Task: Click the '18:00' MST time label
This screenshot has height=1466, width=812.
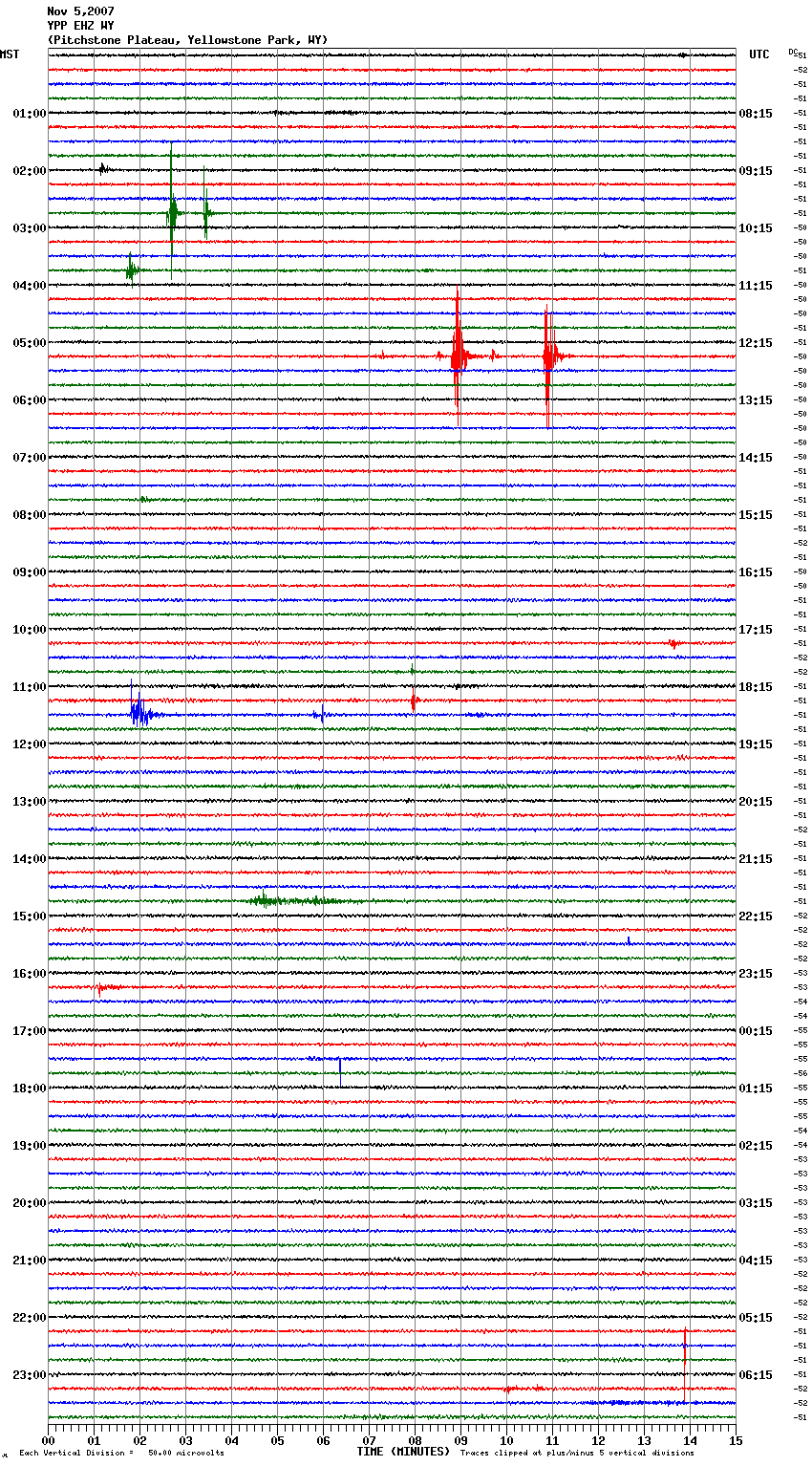Action: pyautogui.click(x=30, y=1089)
